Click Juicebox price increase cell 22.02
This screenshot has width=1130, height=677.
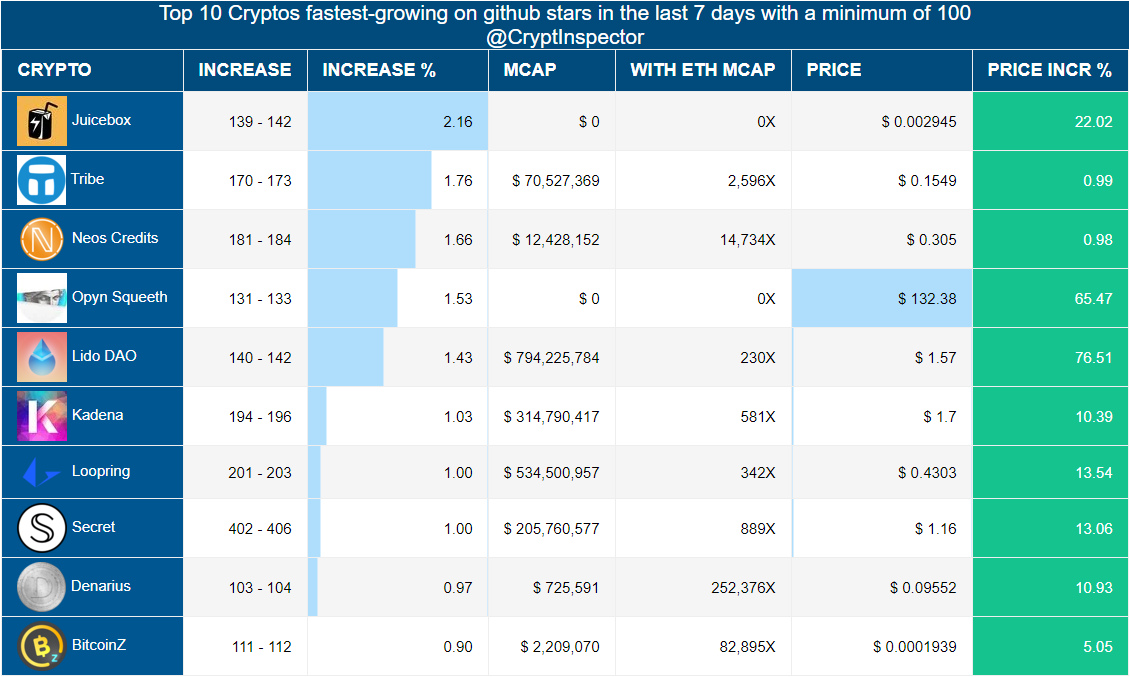1051,121
